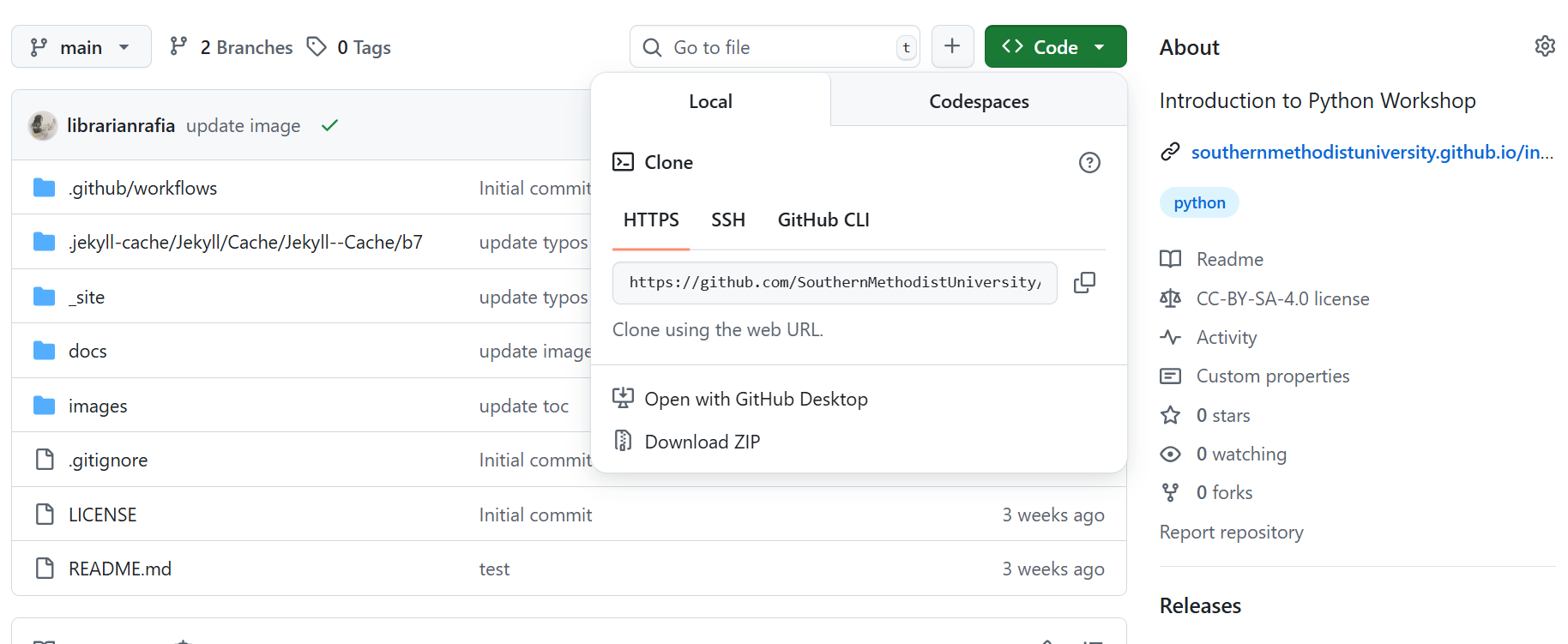Click the python topic tag
This screenshot has width=1568, height=644.
click(1199, 202)
